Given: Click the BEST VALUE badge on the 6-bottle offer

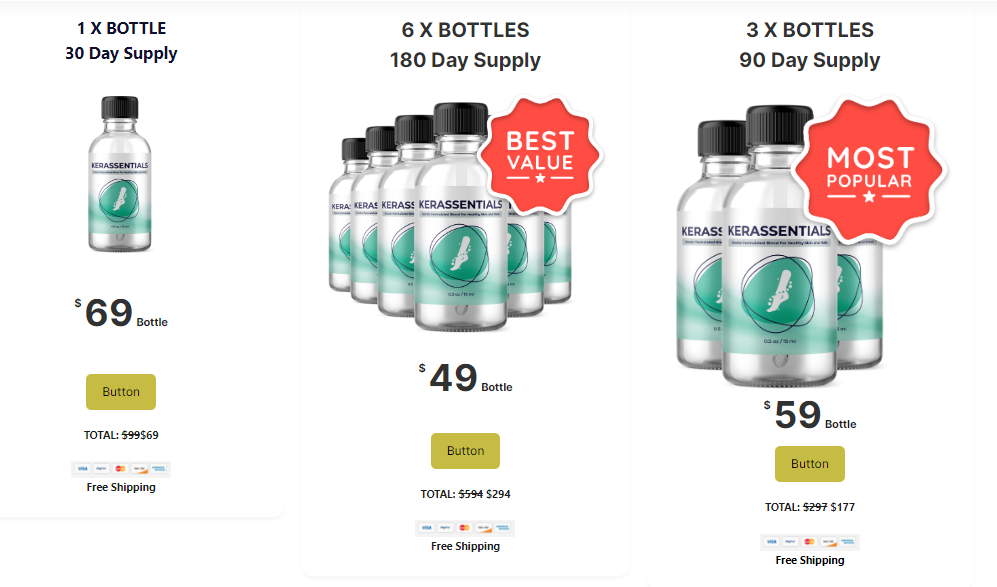Looking at the screenshot, I should (x=540, y=153).
